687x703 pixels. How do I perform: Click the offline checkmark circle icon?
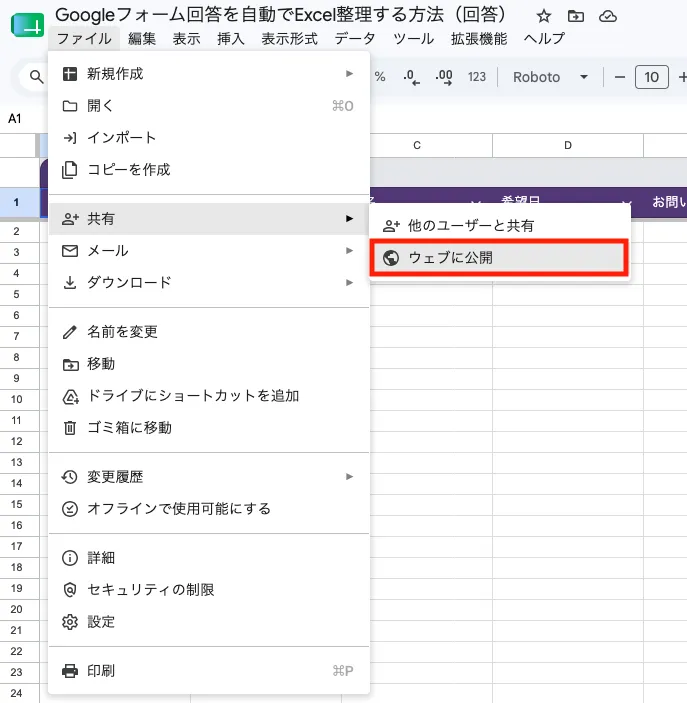coord(70,509)
